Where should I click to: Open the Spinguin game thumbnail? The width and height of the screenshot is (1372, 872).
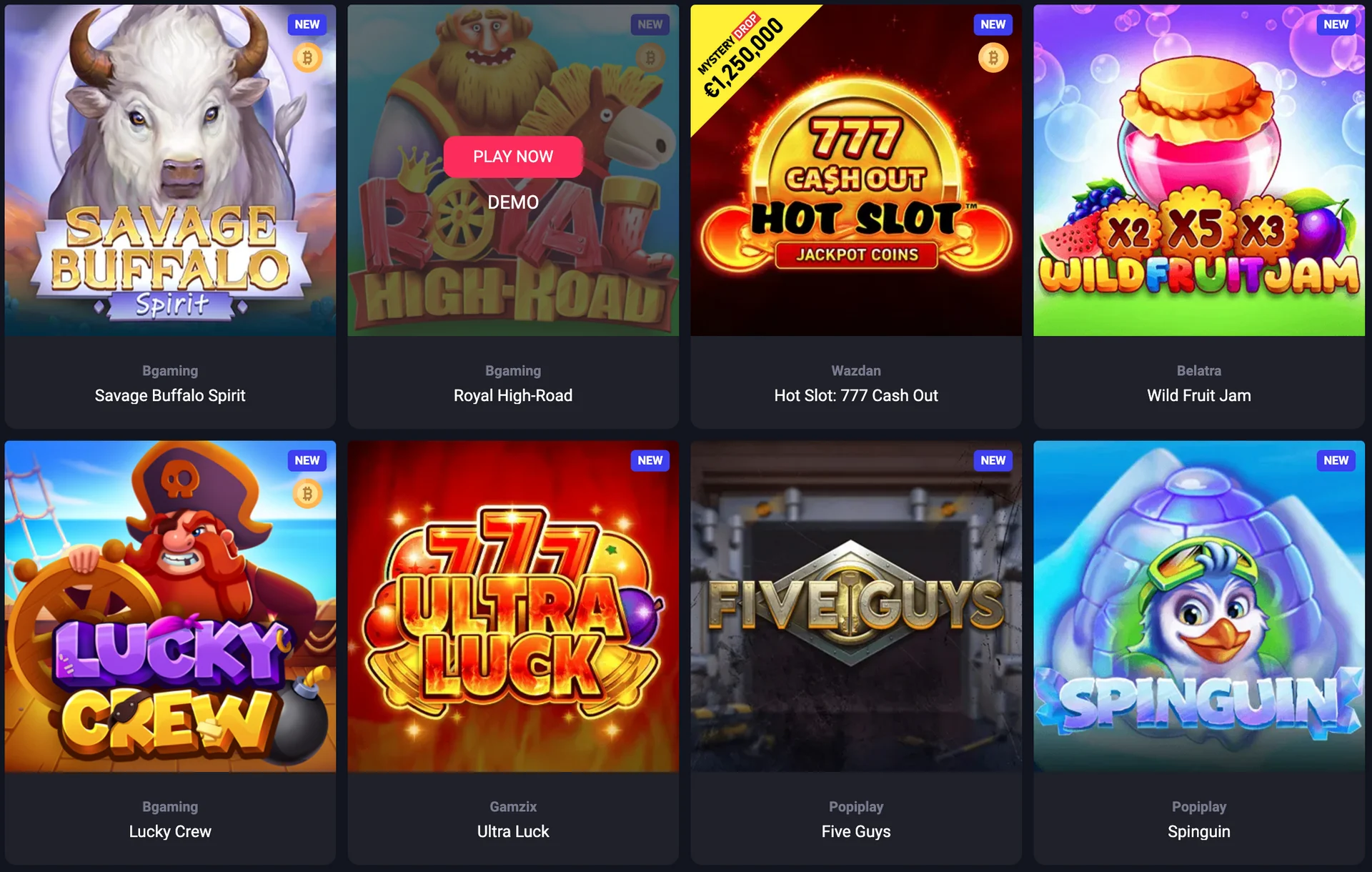(x=1199, y=606)
